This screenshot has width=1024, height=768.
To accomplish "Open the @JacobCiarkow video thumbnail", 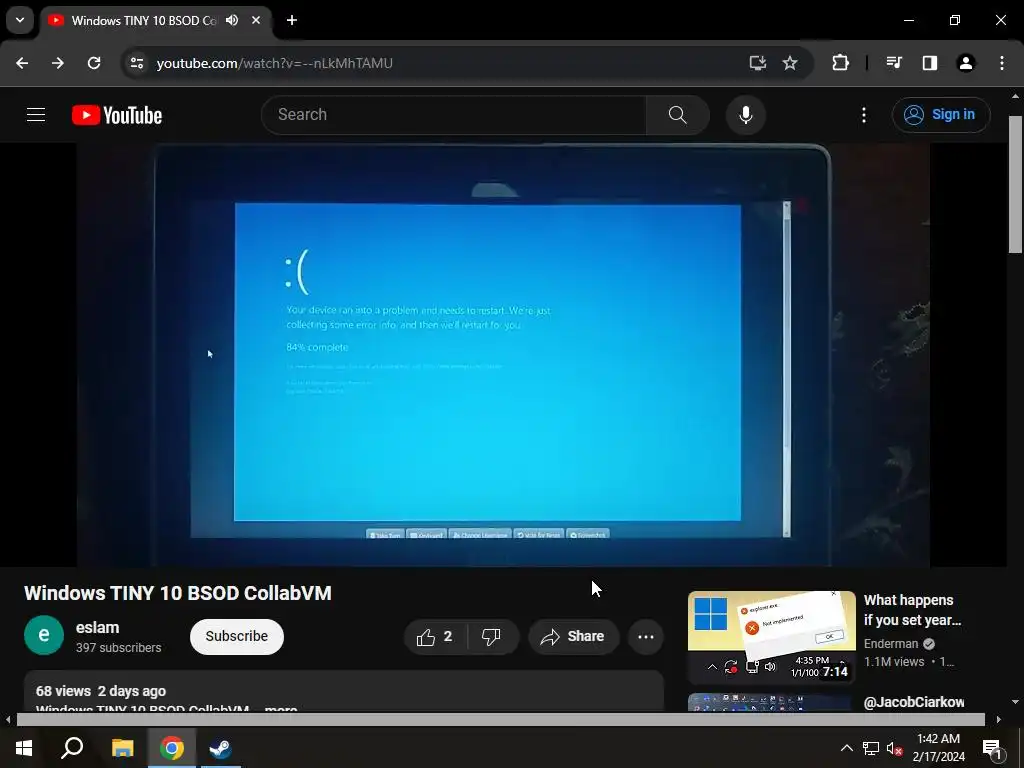I will (771, 703).
